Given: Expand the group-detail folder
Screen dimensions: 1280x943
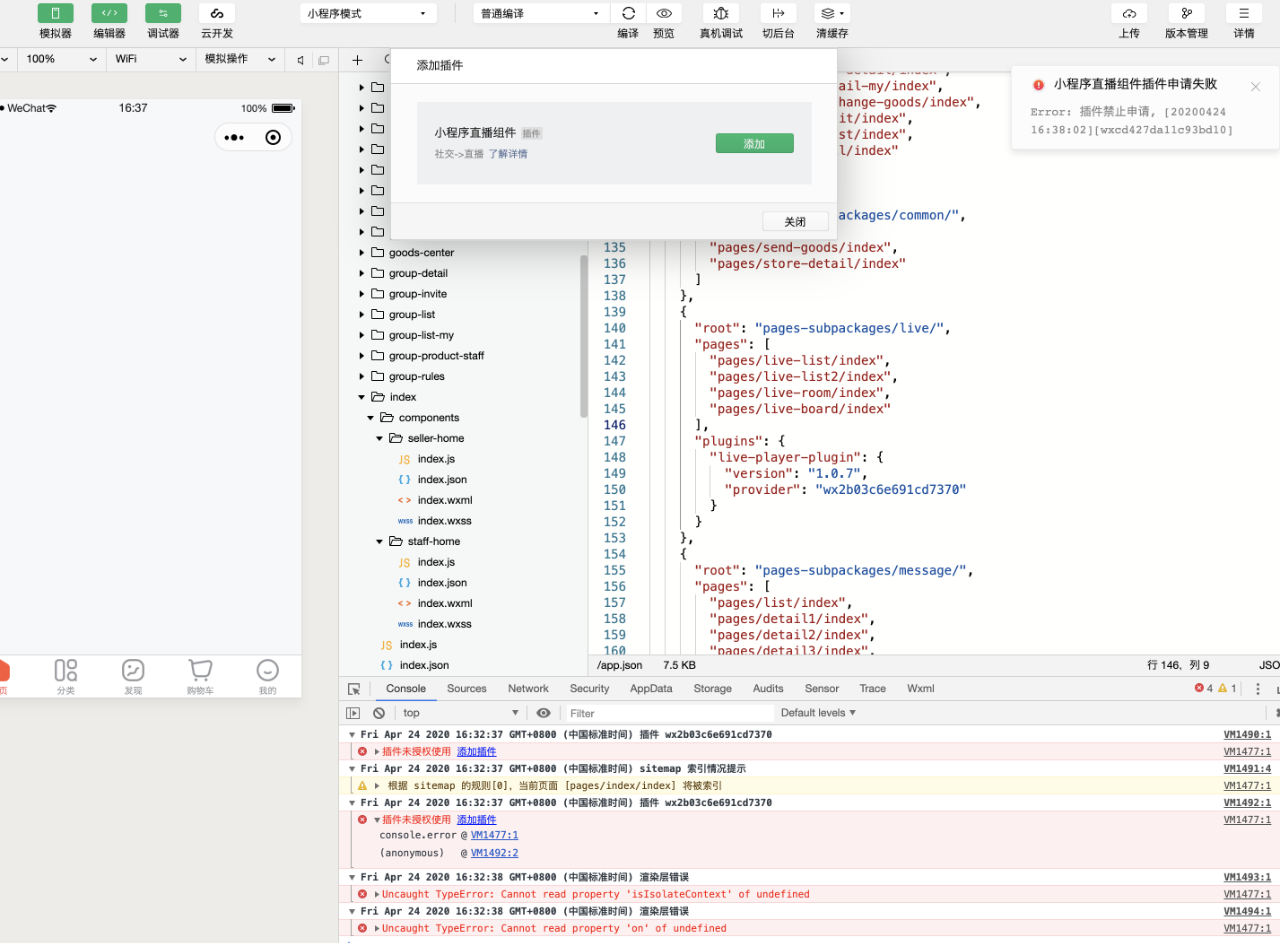Looking at the screenshot, I should coord(362,273).
